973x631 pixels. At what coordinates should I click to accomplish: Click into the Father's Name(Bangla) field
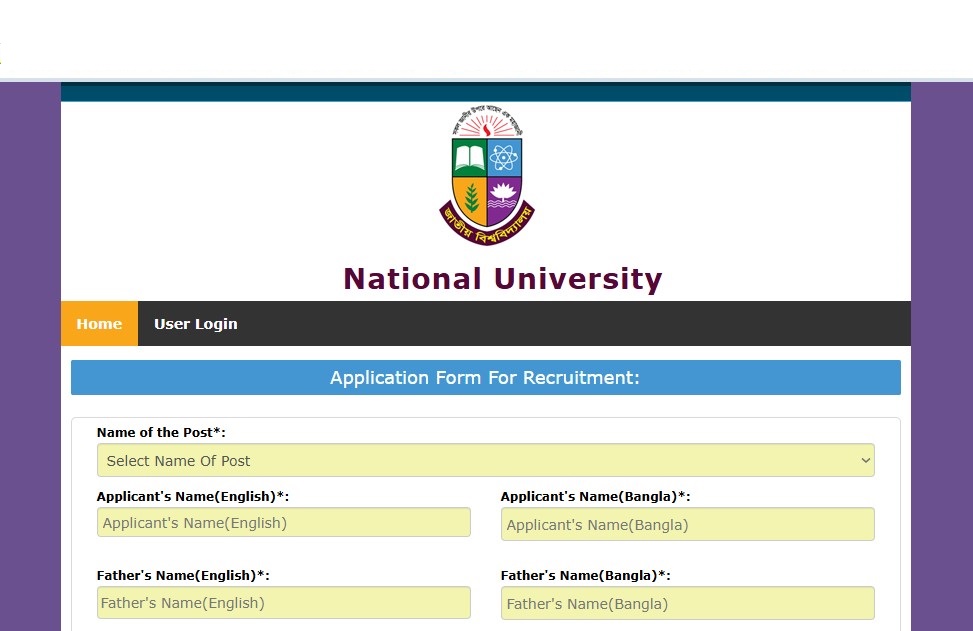(687, 603)
